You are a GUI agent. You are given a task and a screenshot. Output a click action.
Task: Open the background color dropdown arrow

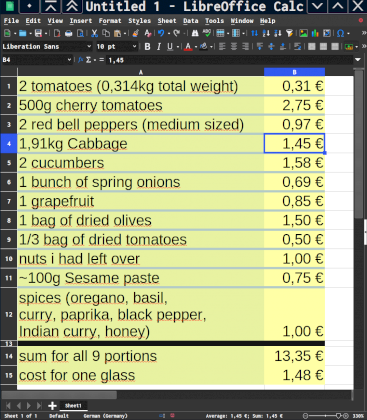211,47
